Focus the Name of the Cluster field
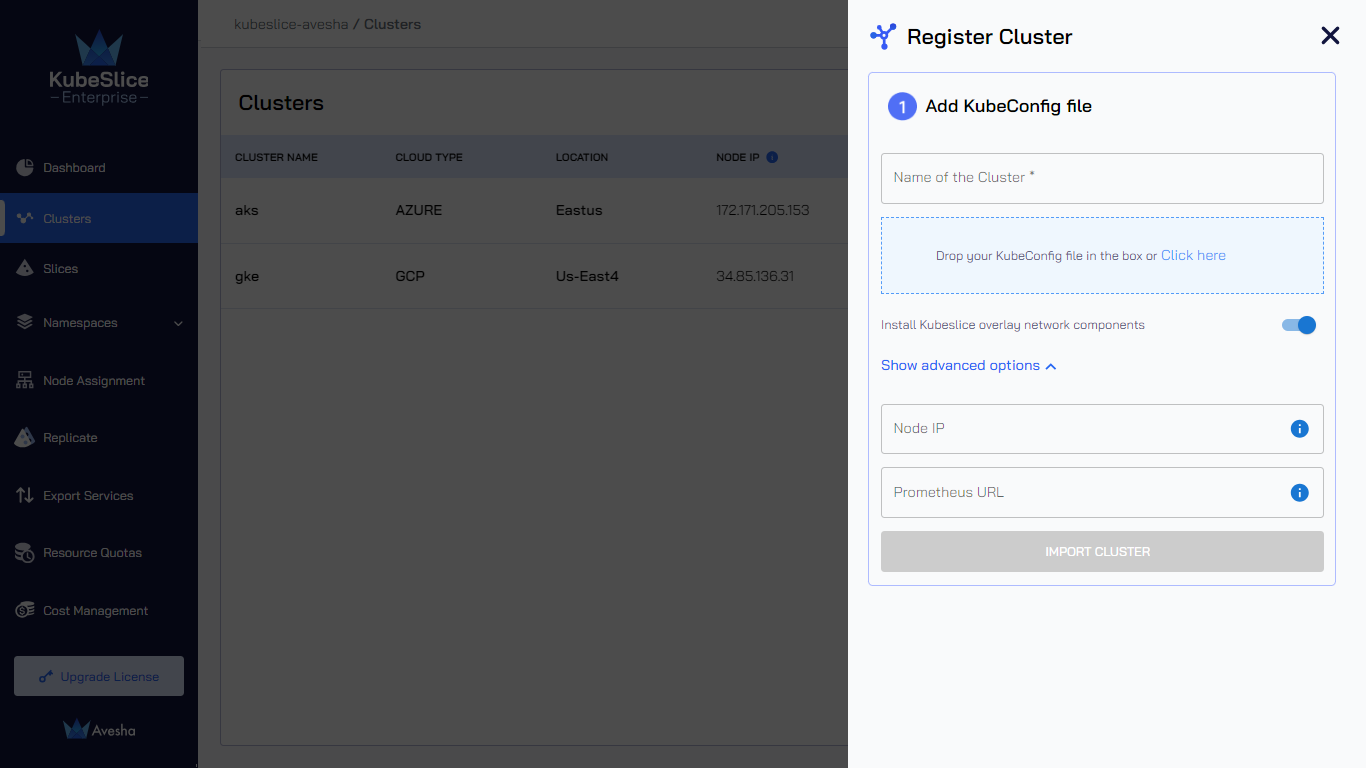The image size is (1366, 768). pos(1102,178)
